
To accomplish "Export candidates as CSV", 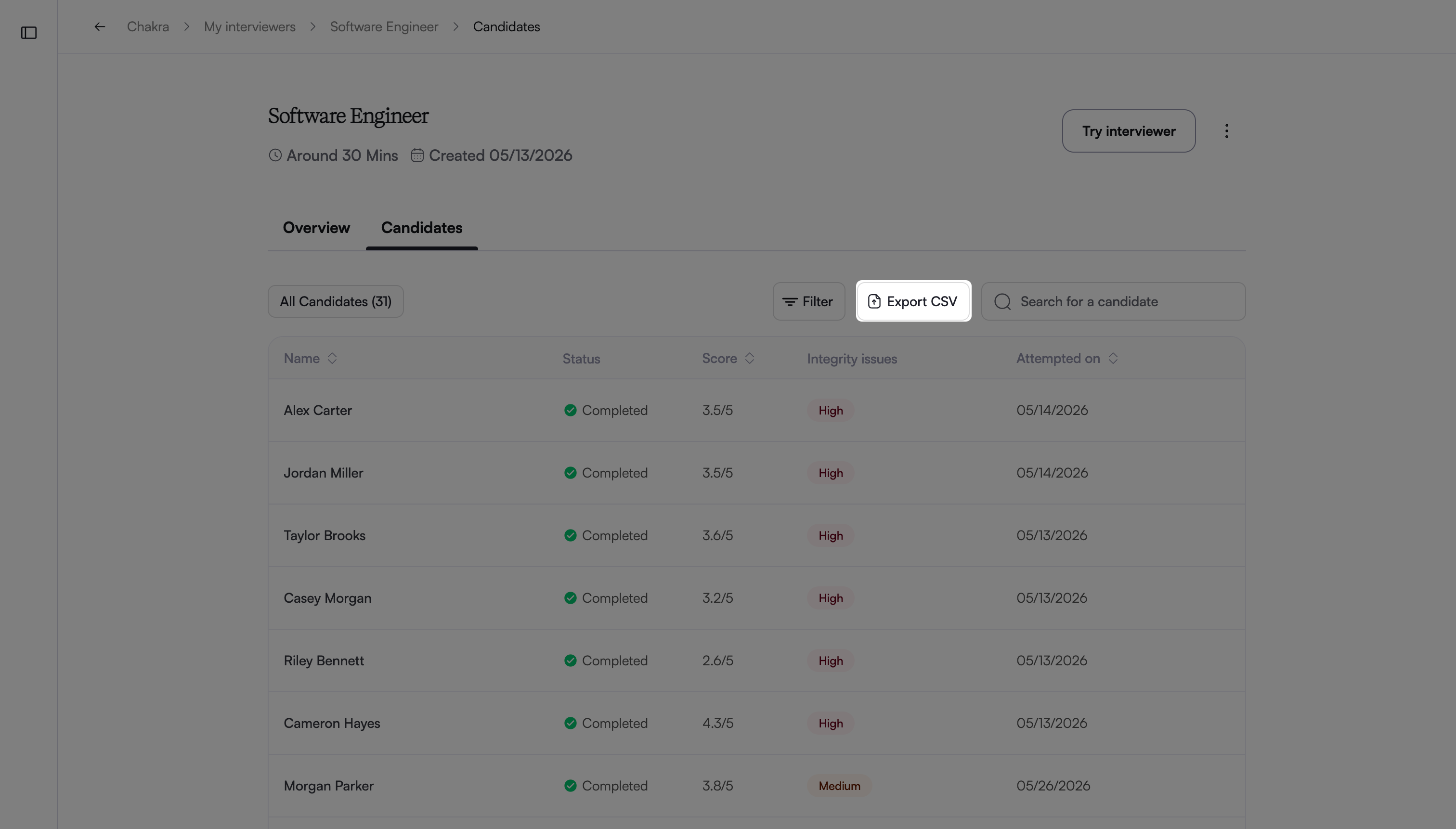I will click(x=913, y=301).
